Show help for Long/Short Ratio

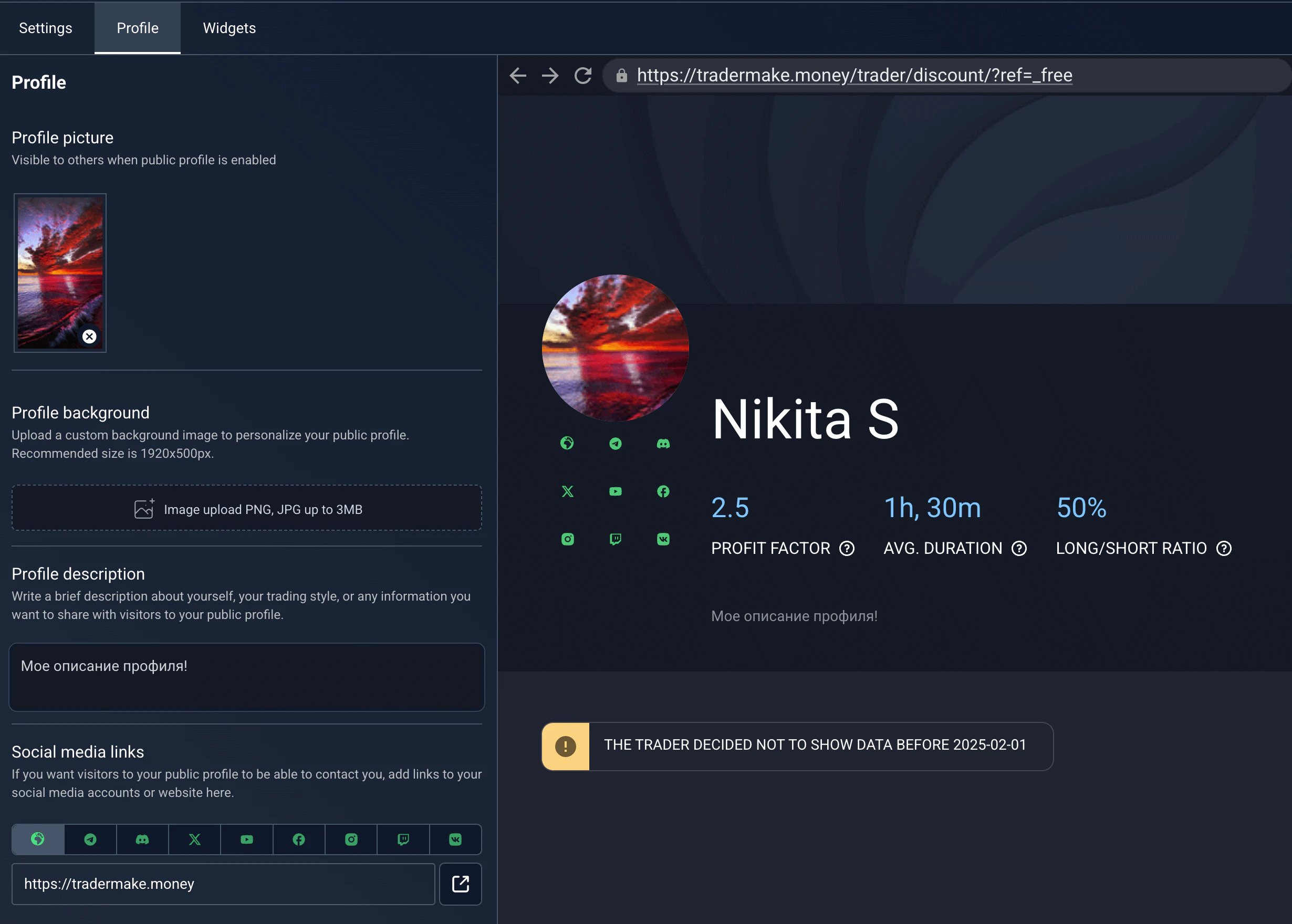(1224, 548)
